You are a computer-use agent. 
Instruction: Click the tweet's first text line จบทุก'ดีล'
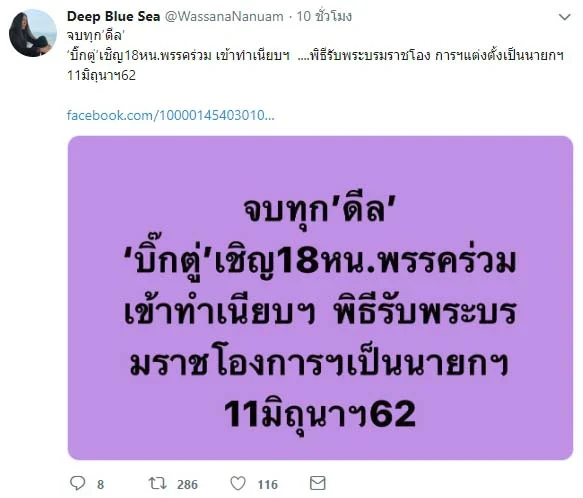coord(95,36)
